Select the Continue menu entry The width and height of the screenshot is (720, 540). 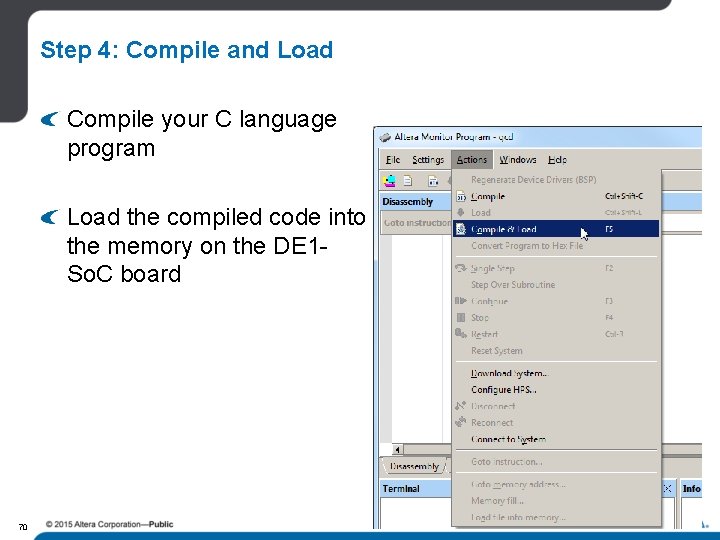[556, 301]
